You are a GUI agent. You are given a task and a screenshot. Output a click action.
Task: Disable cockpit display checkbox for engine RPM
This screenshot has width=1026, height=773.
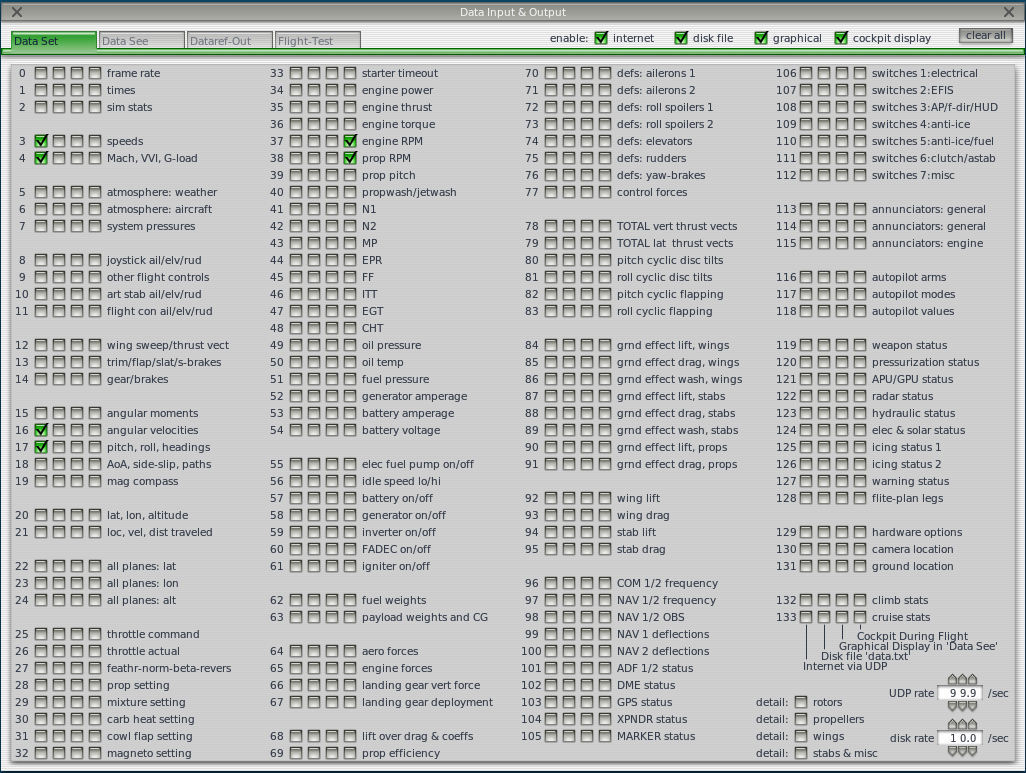350,141
